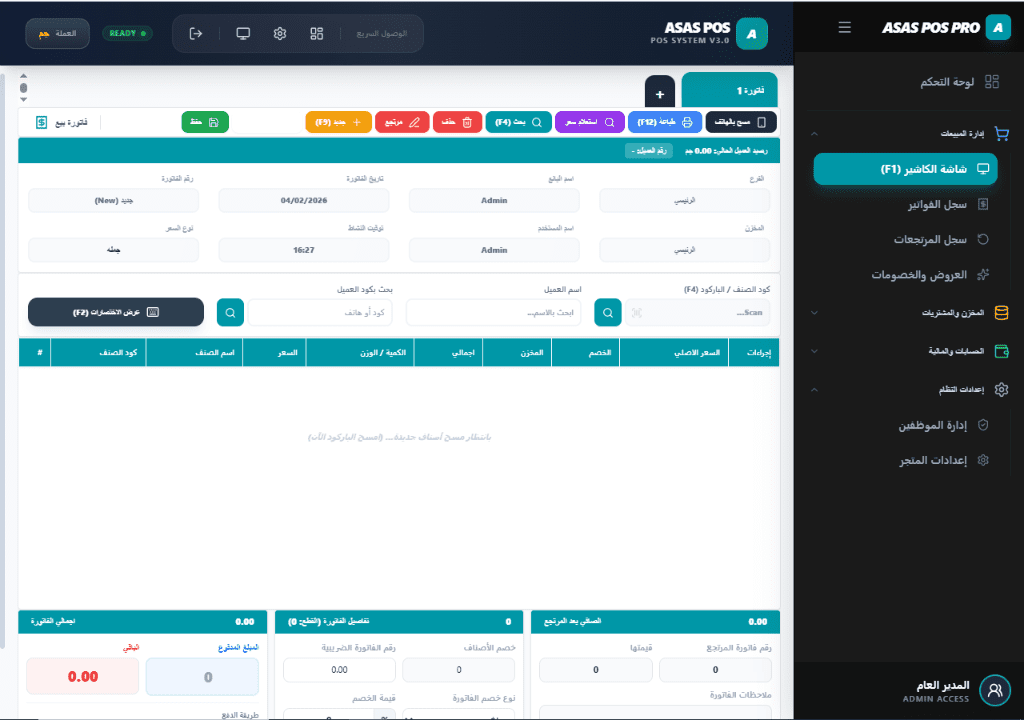1024x720 pixels.
Task: Click search icon next to barcode field
Action: point(607,313)
